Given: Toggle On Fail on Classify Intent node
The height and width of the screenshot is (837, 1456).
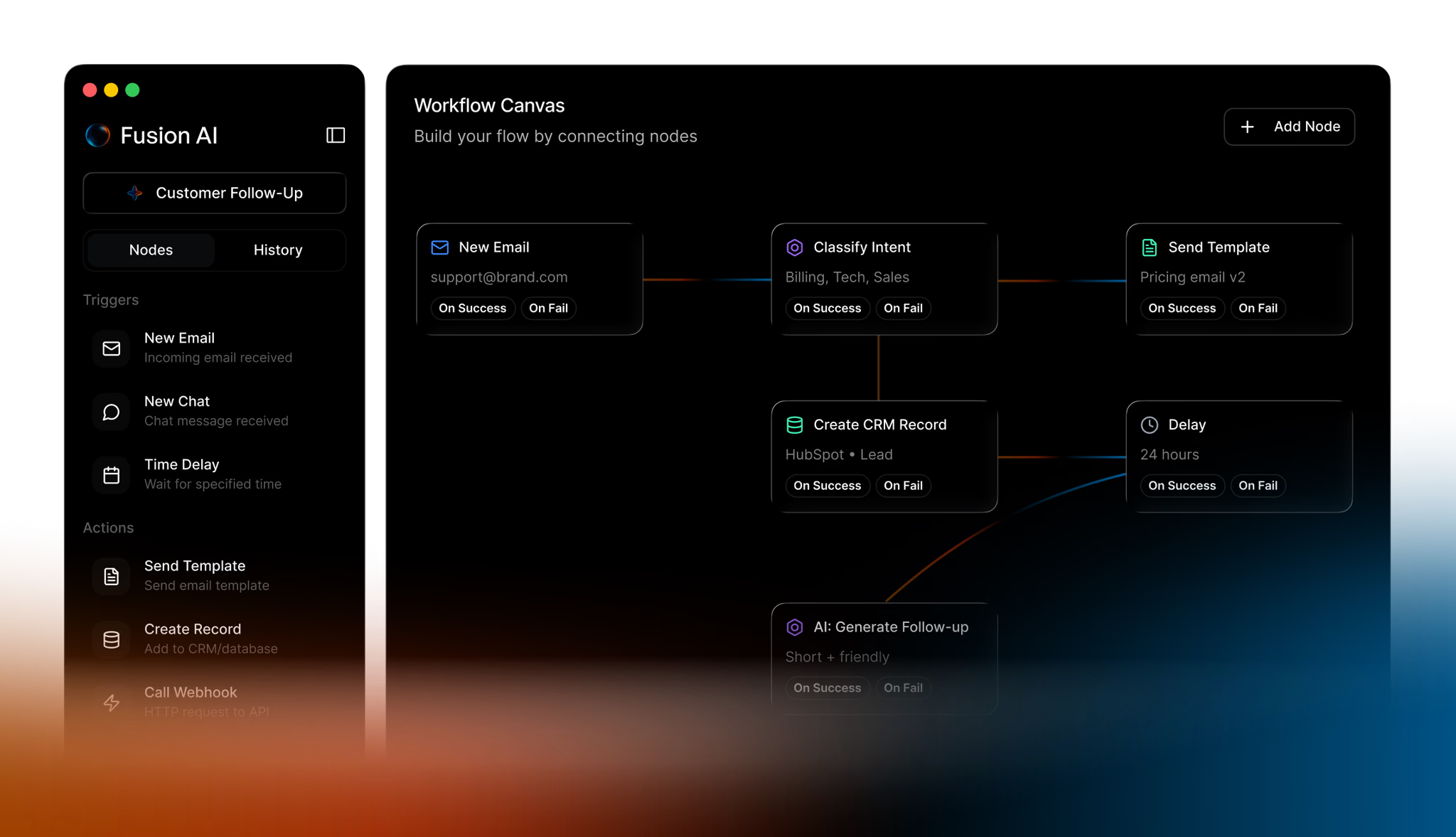Looking at the screenshot, I should 903,308.
